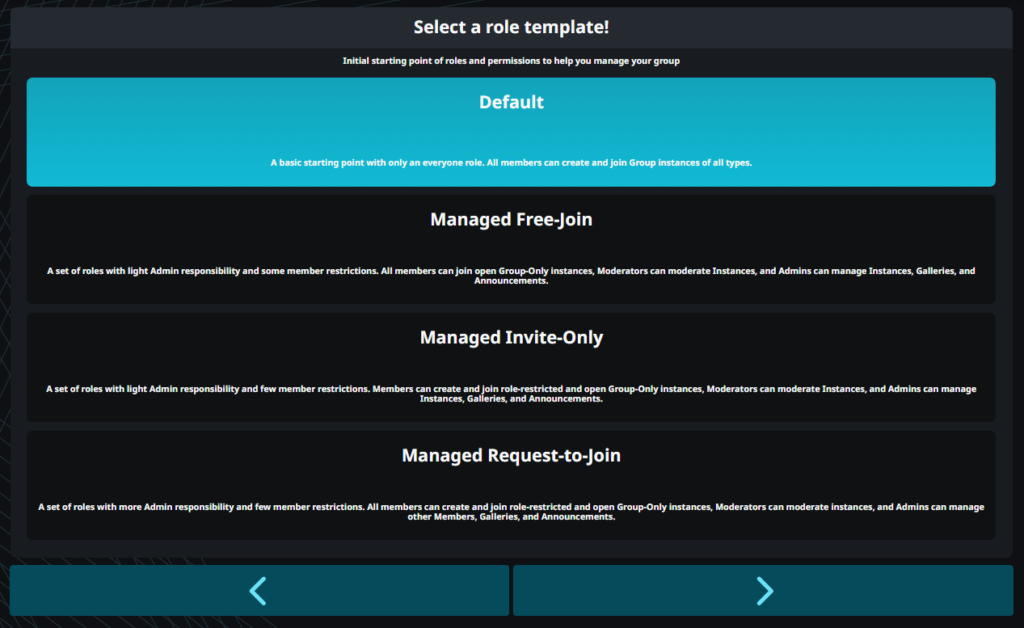The image size is (1024, 628).
Task: Click the "Managed Request-to-Join" heading
Action: point(511,455)
